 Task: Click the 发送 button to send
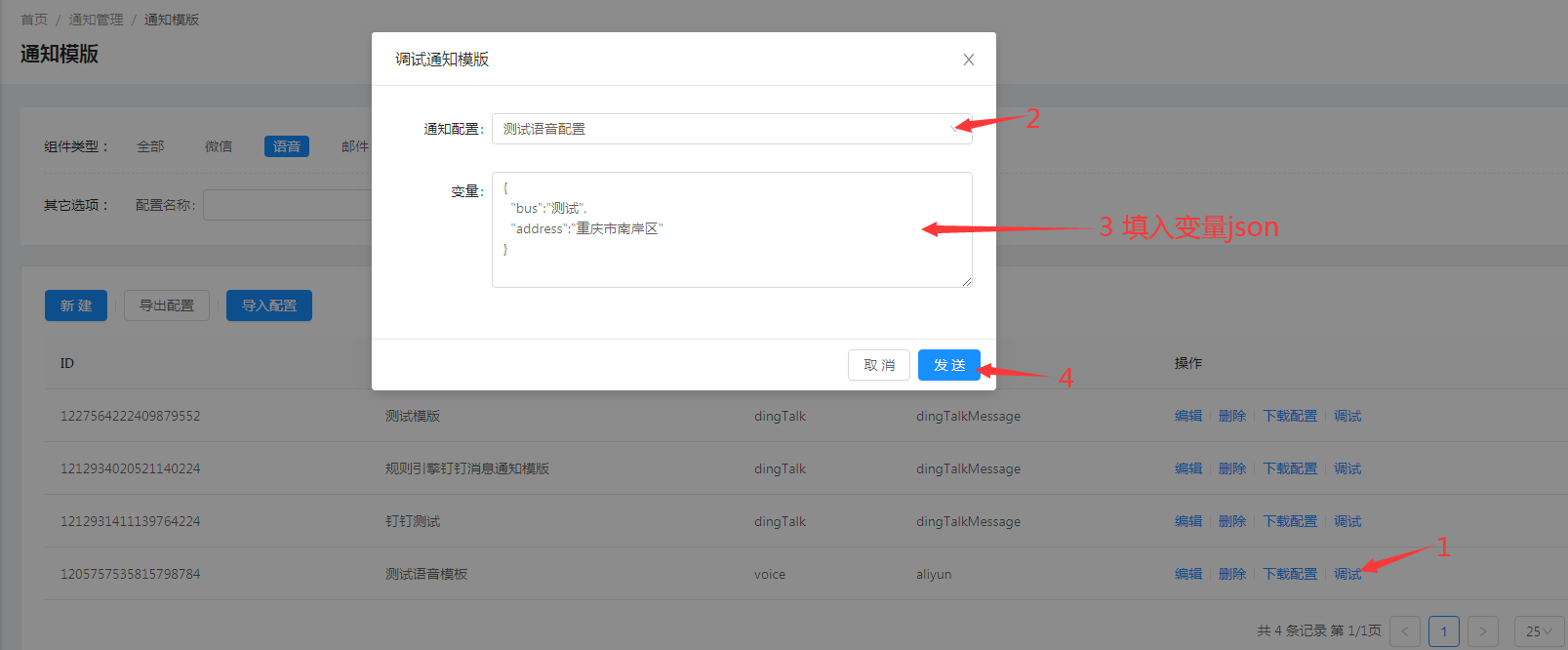coord(948,365)
